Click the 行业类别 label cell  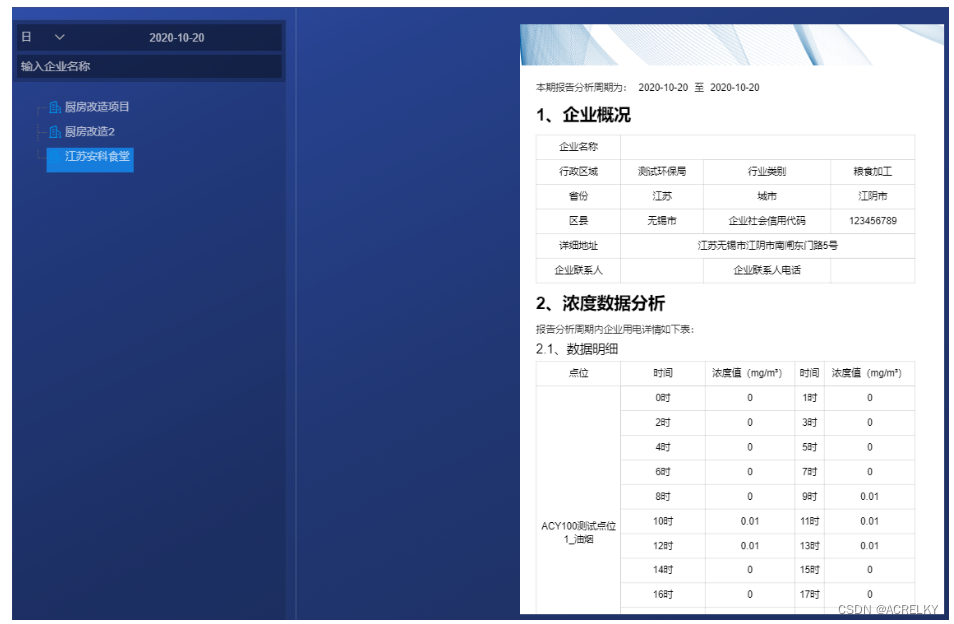pyautogui.click(x=767, y=172)
